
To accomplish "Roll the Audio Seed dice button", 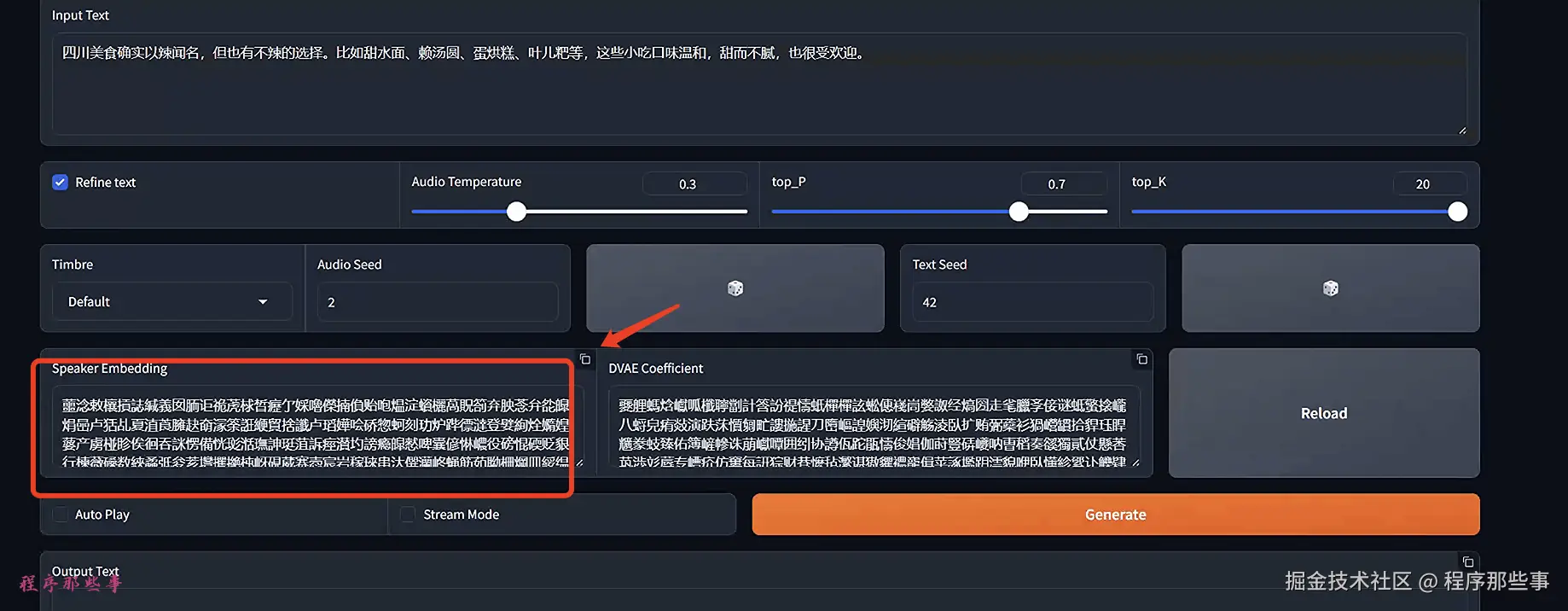I will click(735, 288).
